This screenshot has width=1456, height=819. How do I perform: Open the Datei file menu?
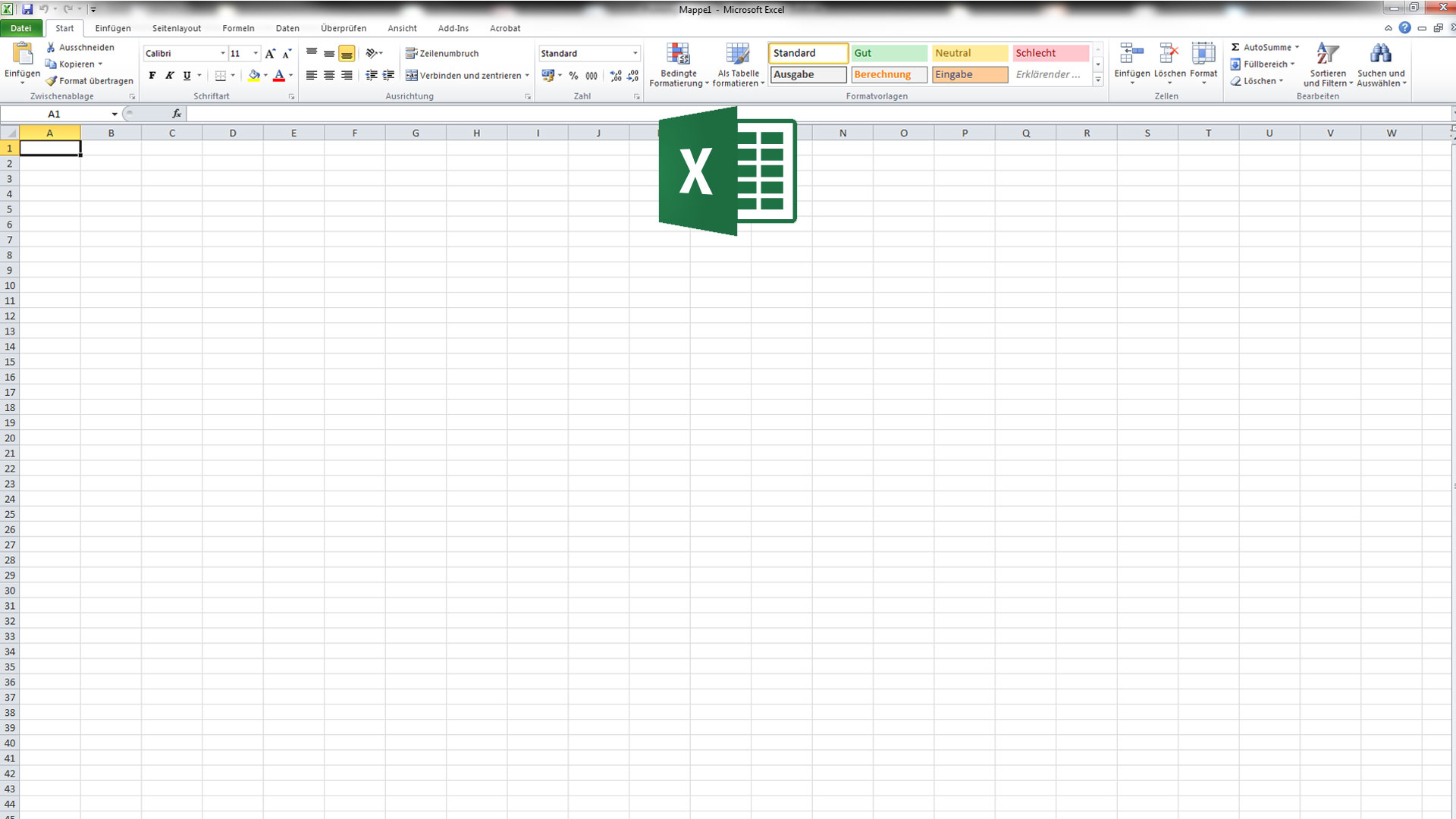point(21,28)
